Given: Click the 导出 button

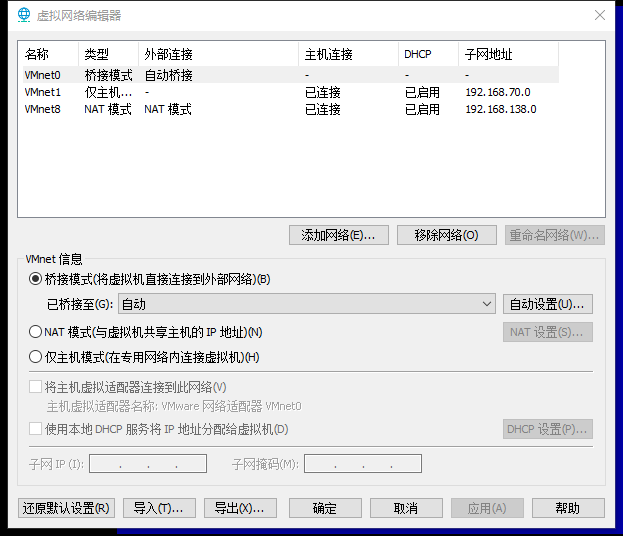Looking at the screenshot, I should coord(240,508).
